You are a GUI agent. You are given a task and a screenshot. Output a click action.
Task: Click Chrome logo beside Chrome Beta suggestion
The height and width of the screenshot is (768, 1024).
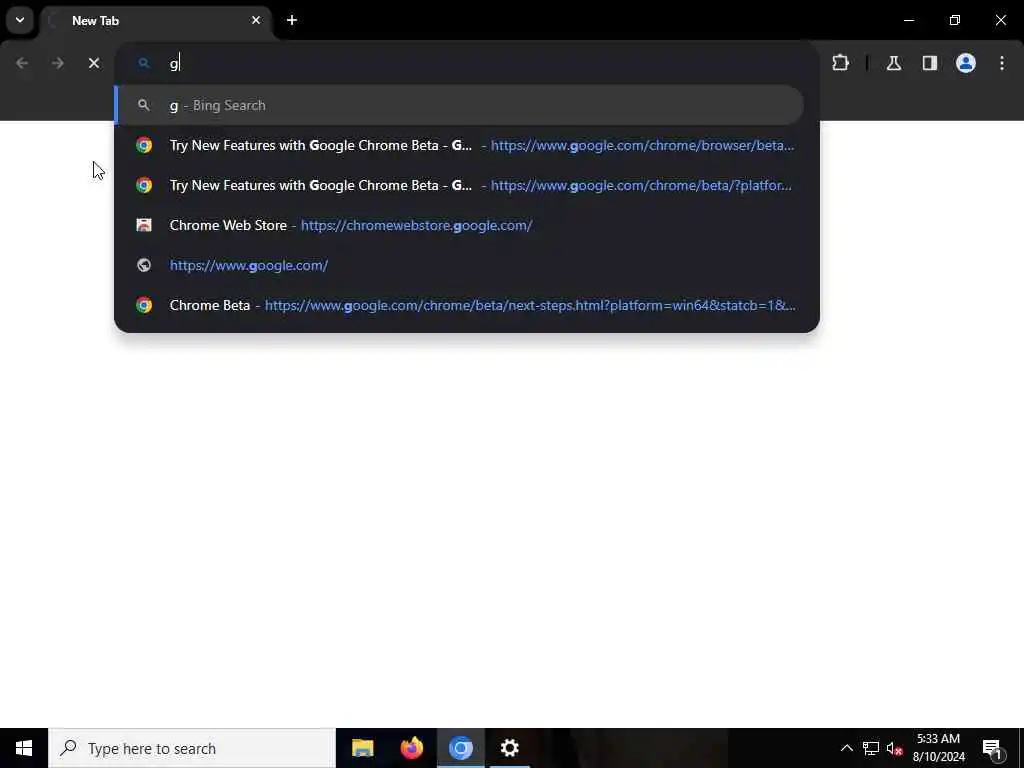(x=144, y=305)
